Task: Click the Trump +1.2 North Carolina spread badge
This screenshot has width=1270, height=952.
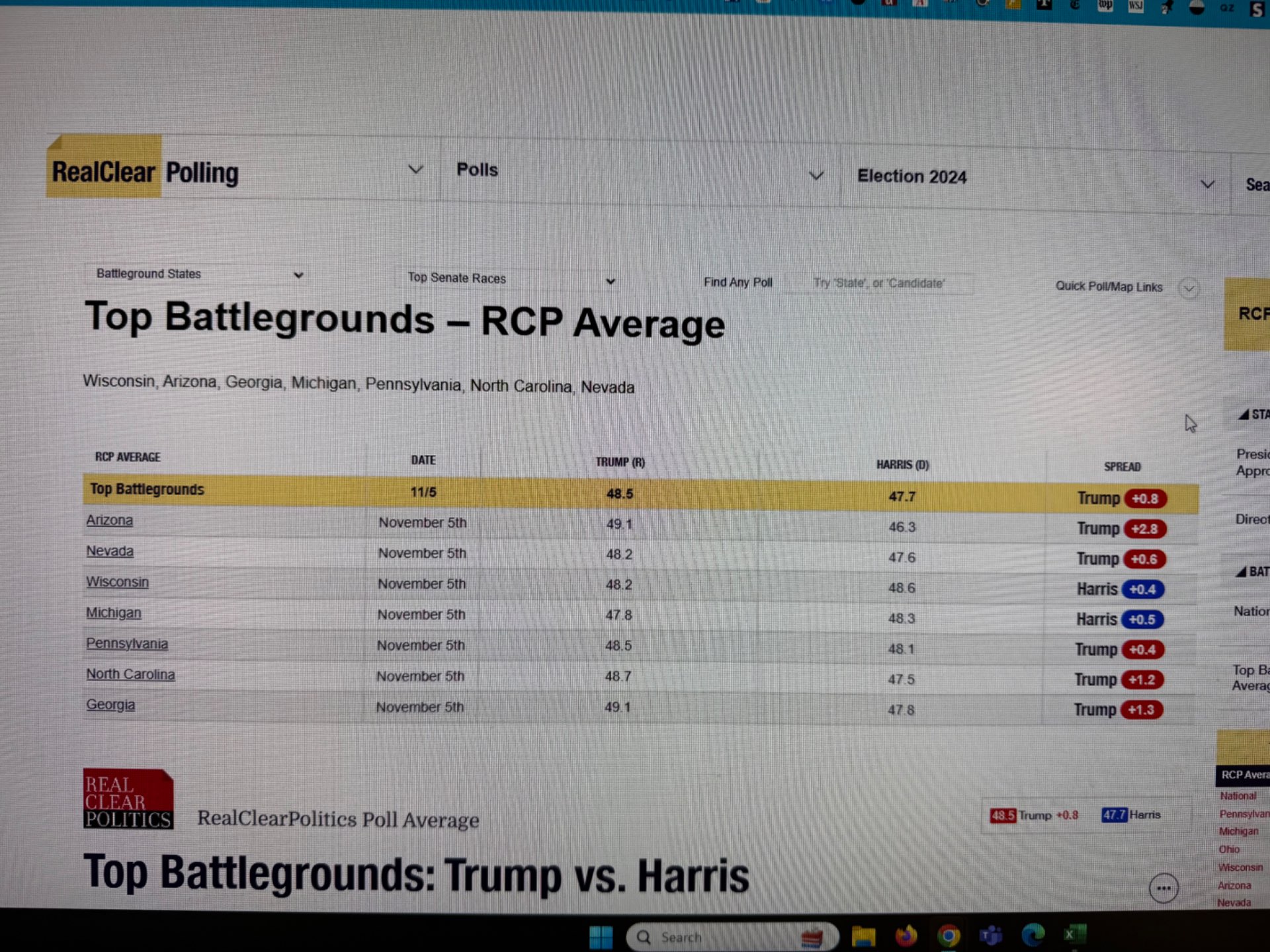Action: (x=1142, y=680)
